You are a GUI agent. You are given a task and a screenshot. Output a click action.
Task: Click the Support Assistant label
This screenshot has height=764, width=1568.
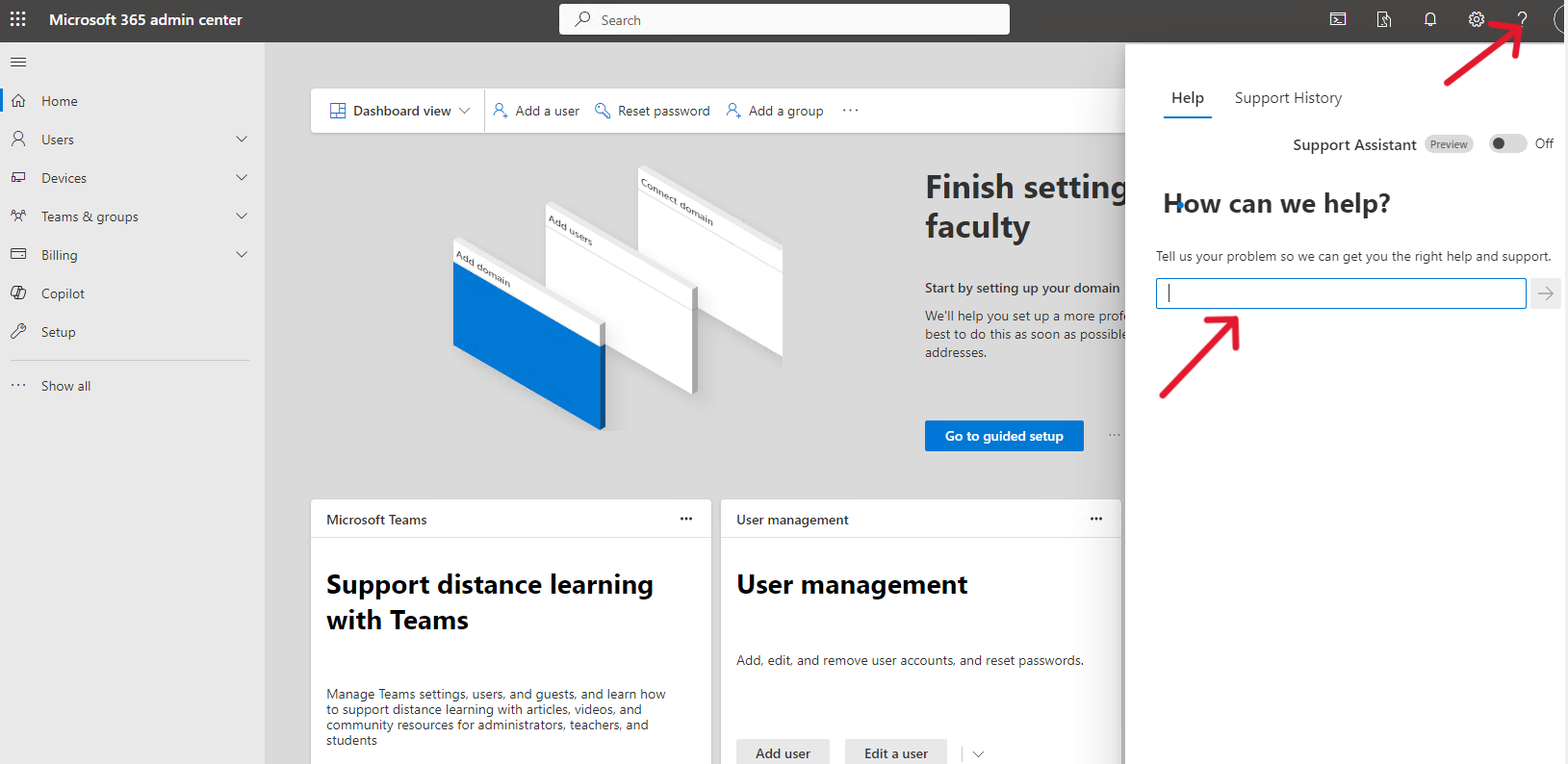tap(1354, 144)
